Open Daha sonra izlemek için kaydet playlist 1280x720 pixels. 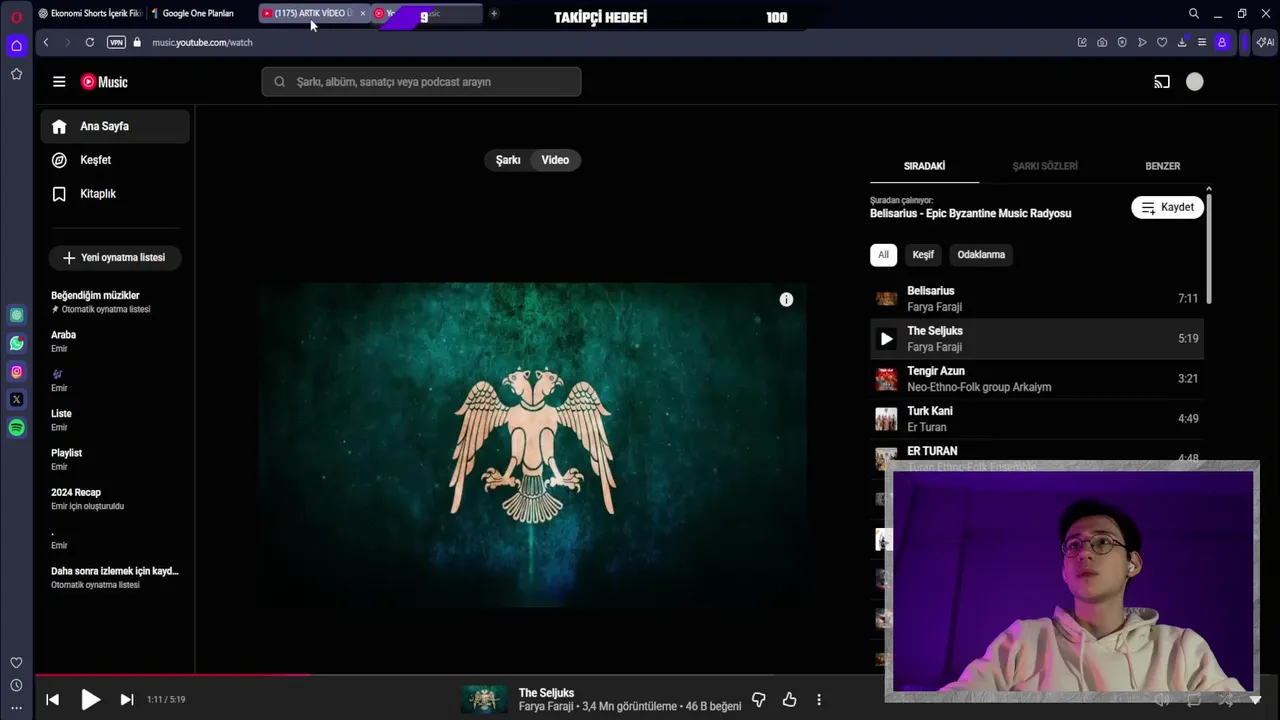coord(115,578)
